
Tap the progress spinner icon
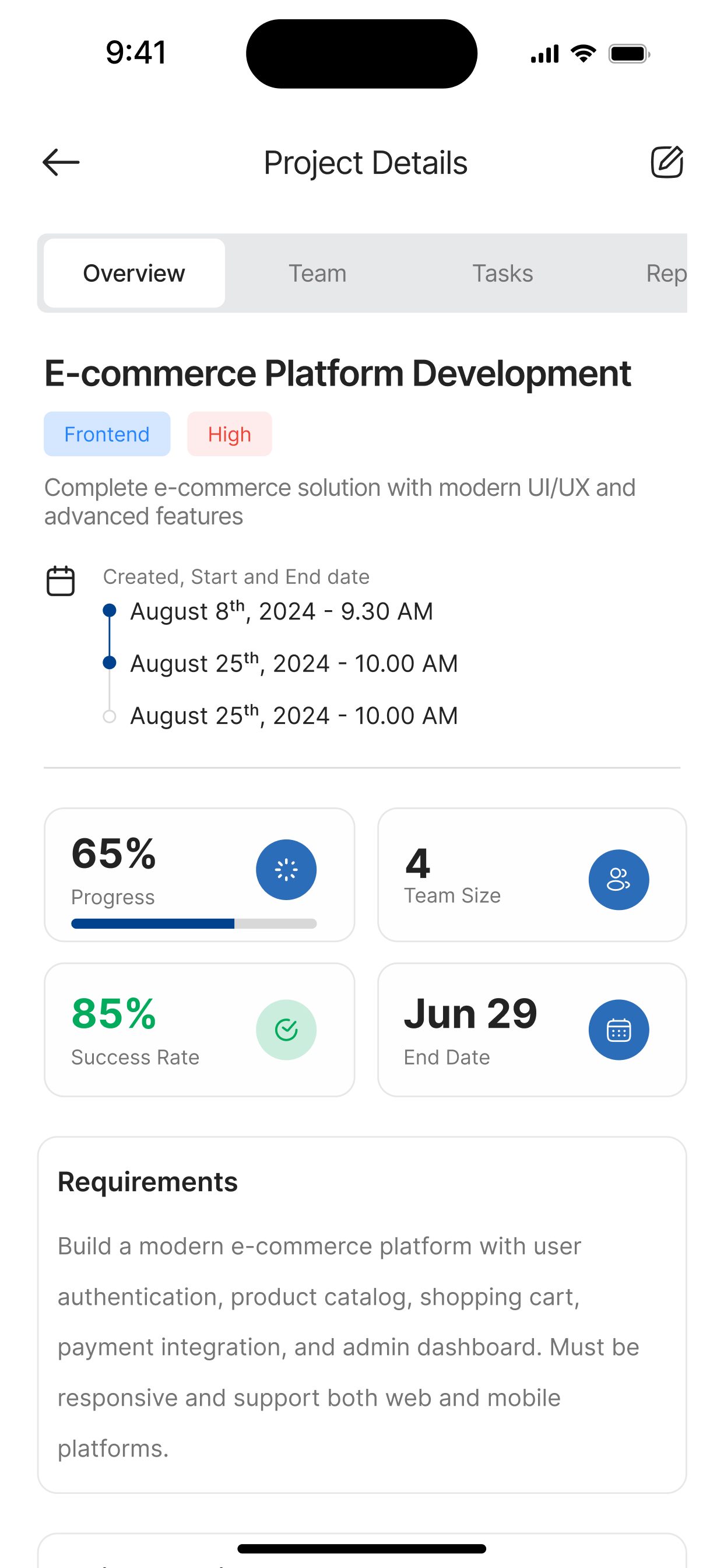pyautogui.click(x=286, y=870)
